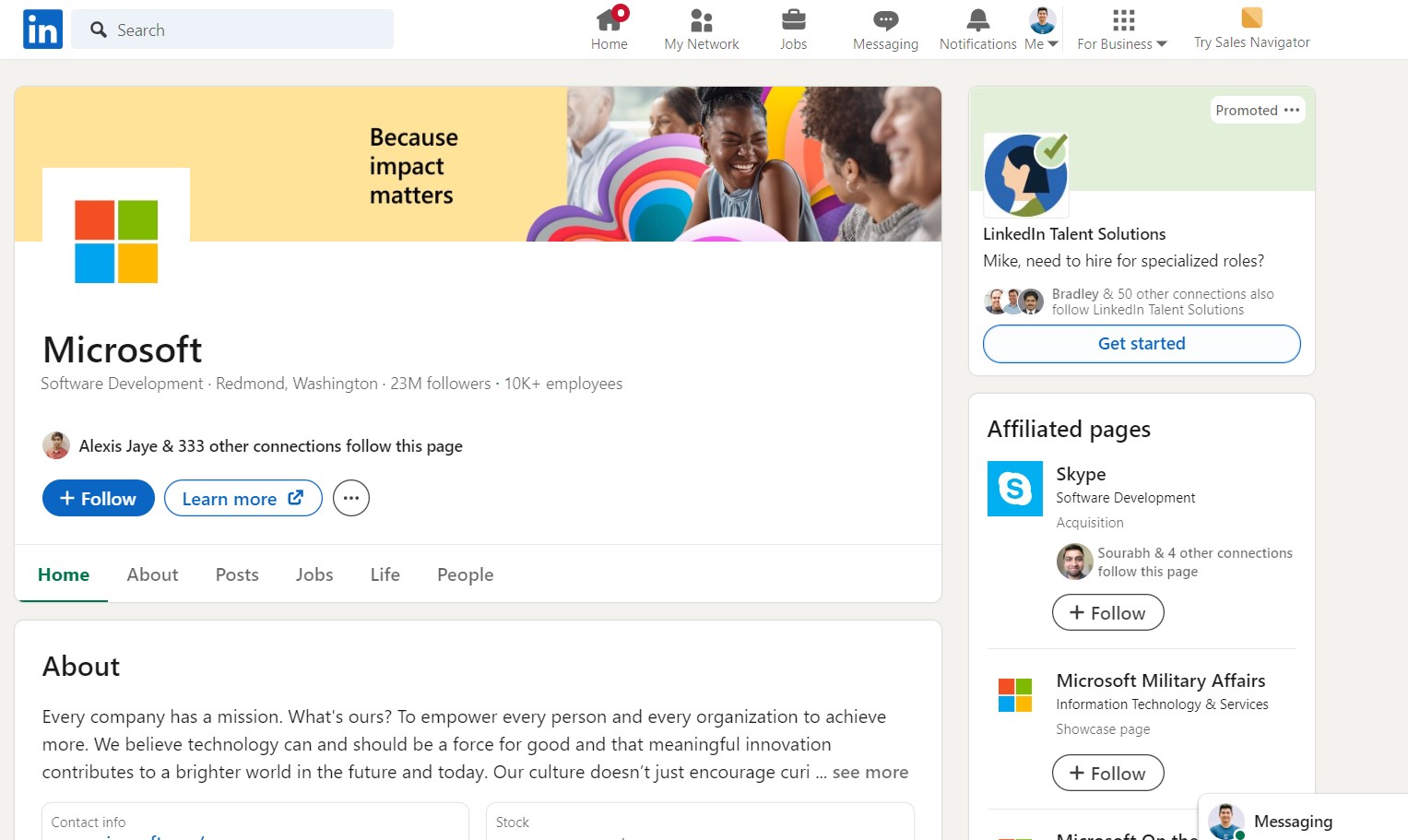
Task: Open the Jobs tab on company page
Action: tap(314, 574)
